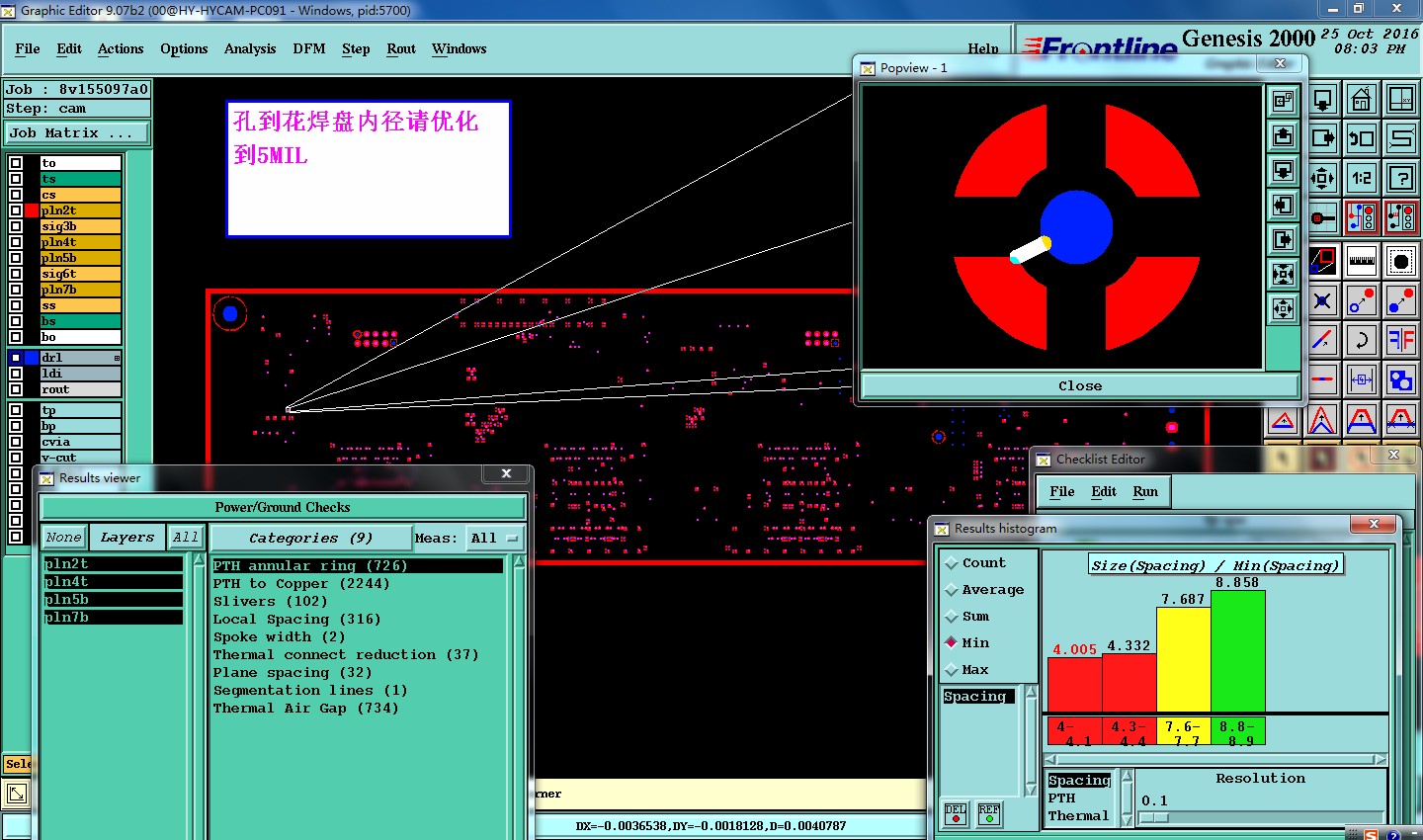Click the yellow 7.6-7.7 histogram range swatch

(1183, 732)
